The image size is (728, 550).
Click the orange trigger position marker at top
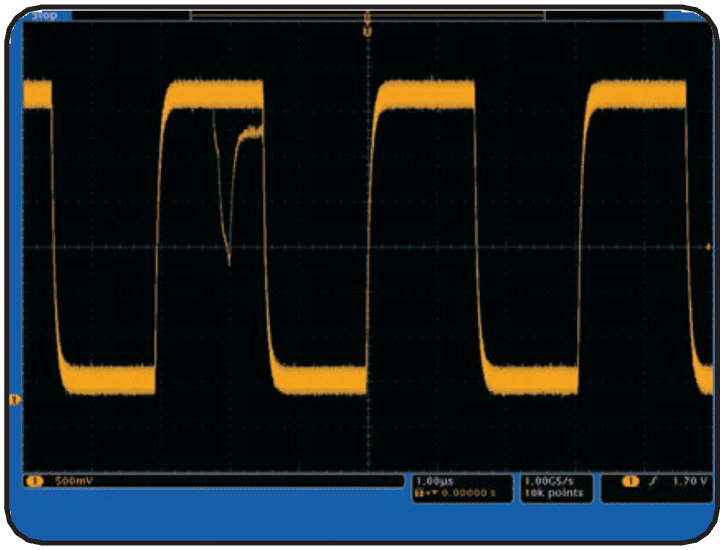(x=367, y=31)
